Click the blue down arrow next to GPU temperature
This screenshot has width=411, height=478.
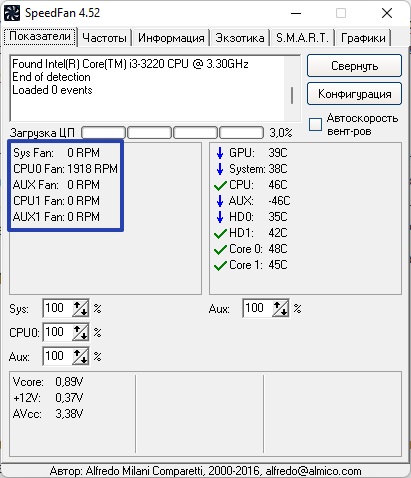[x=220, y=153]
